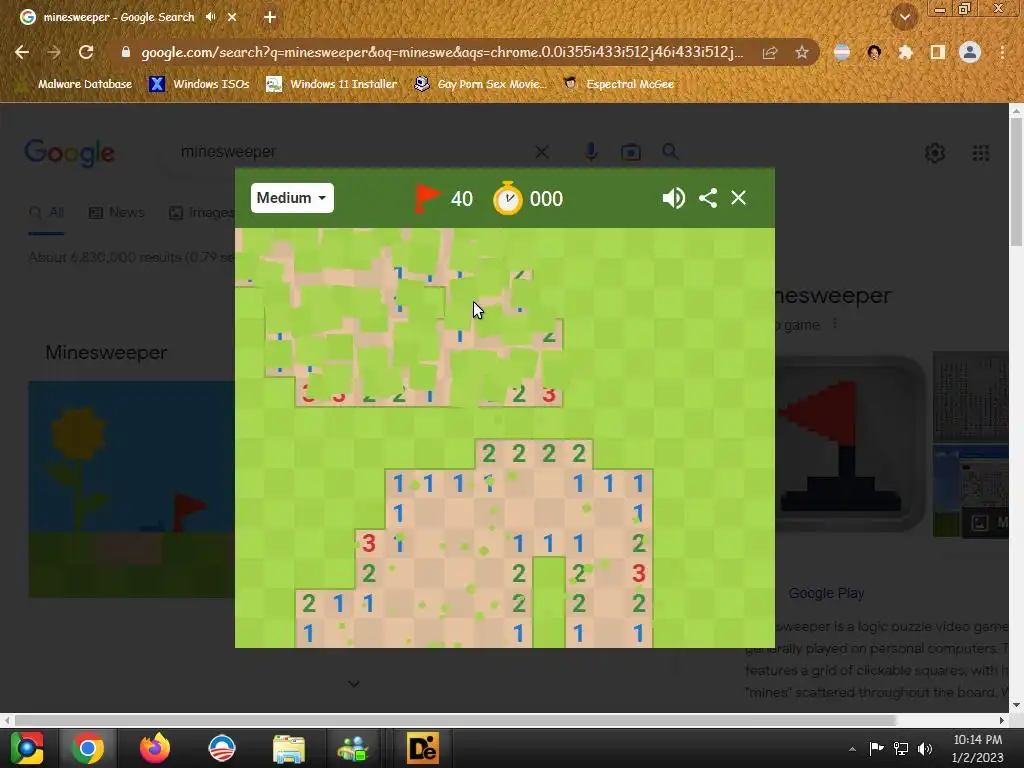Go forward in browser history
The width and height of the screenshot is (1024, 768).
[x=54, y=52]
